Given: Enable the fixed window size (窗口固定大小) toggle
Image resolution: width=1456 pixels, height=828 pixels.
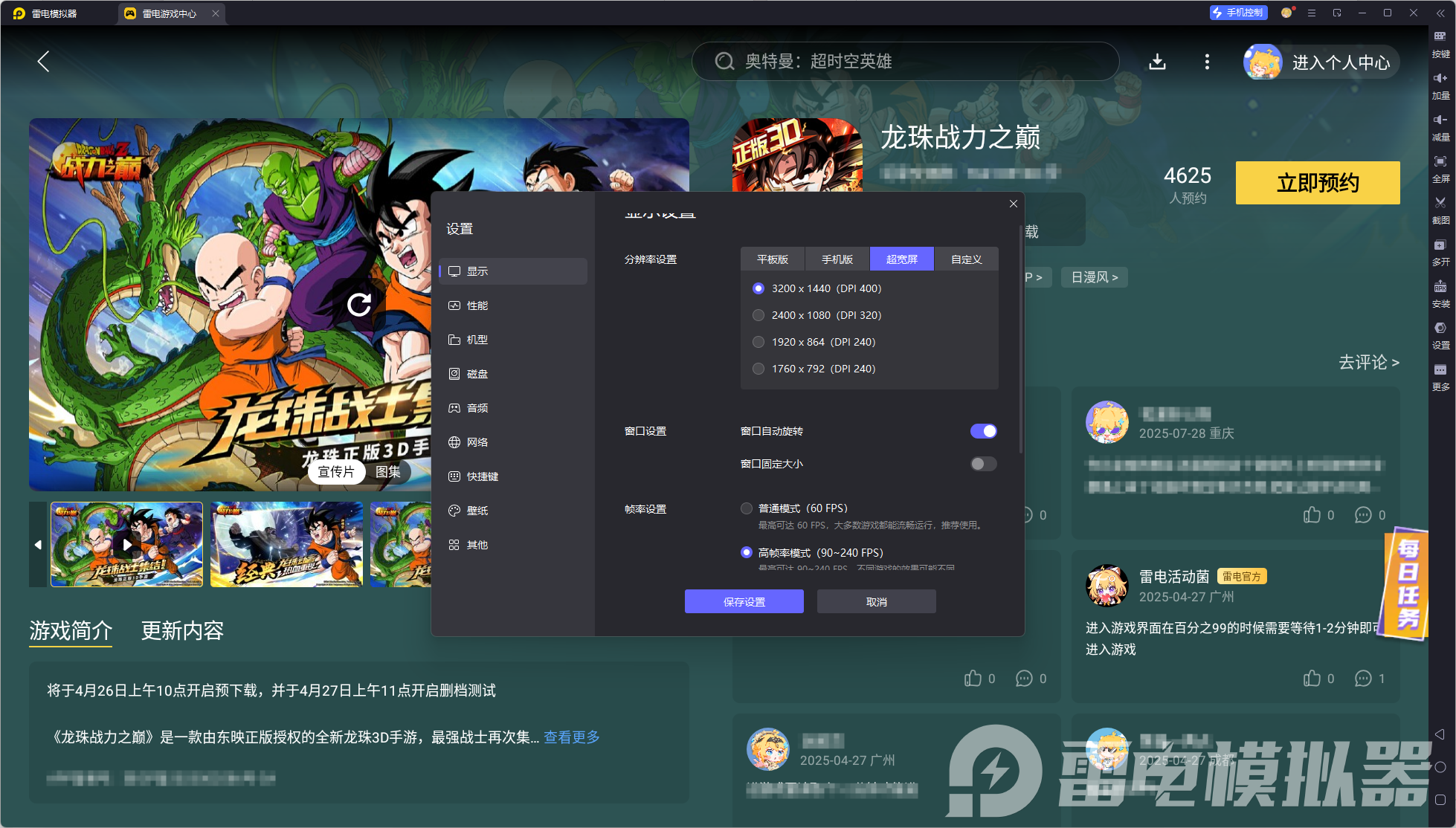Looking at the screenshot, I should coord(983,464).
